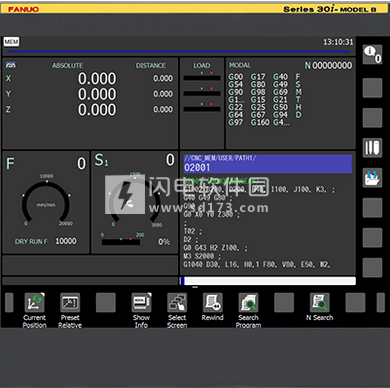Click the ABSOLUTE column header
390x388 pixels.
coord(68,65)
